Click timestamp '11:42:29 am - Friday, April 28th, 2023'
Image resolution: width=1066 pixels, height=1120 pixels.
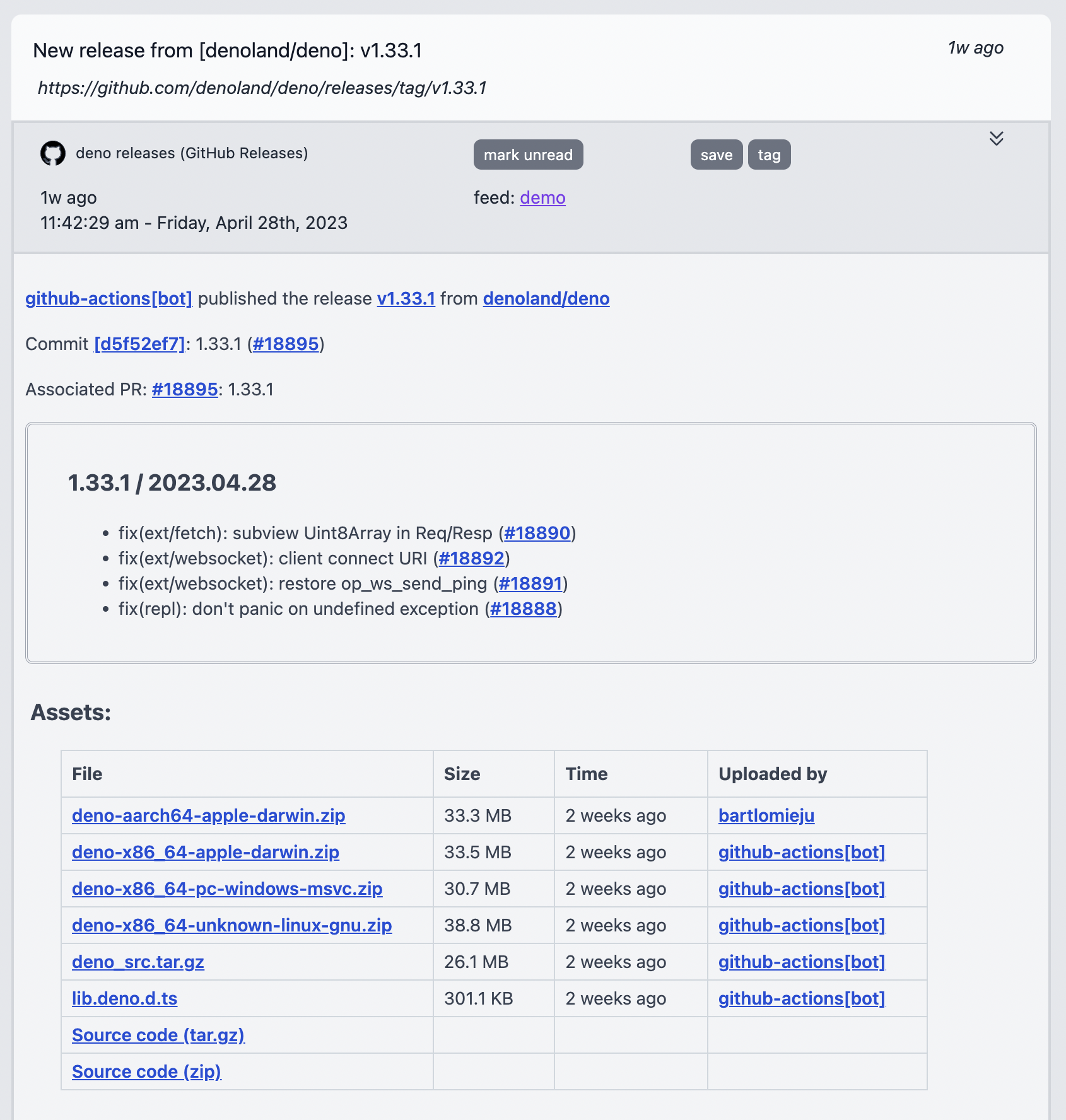click(194, 223)
